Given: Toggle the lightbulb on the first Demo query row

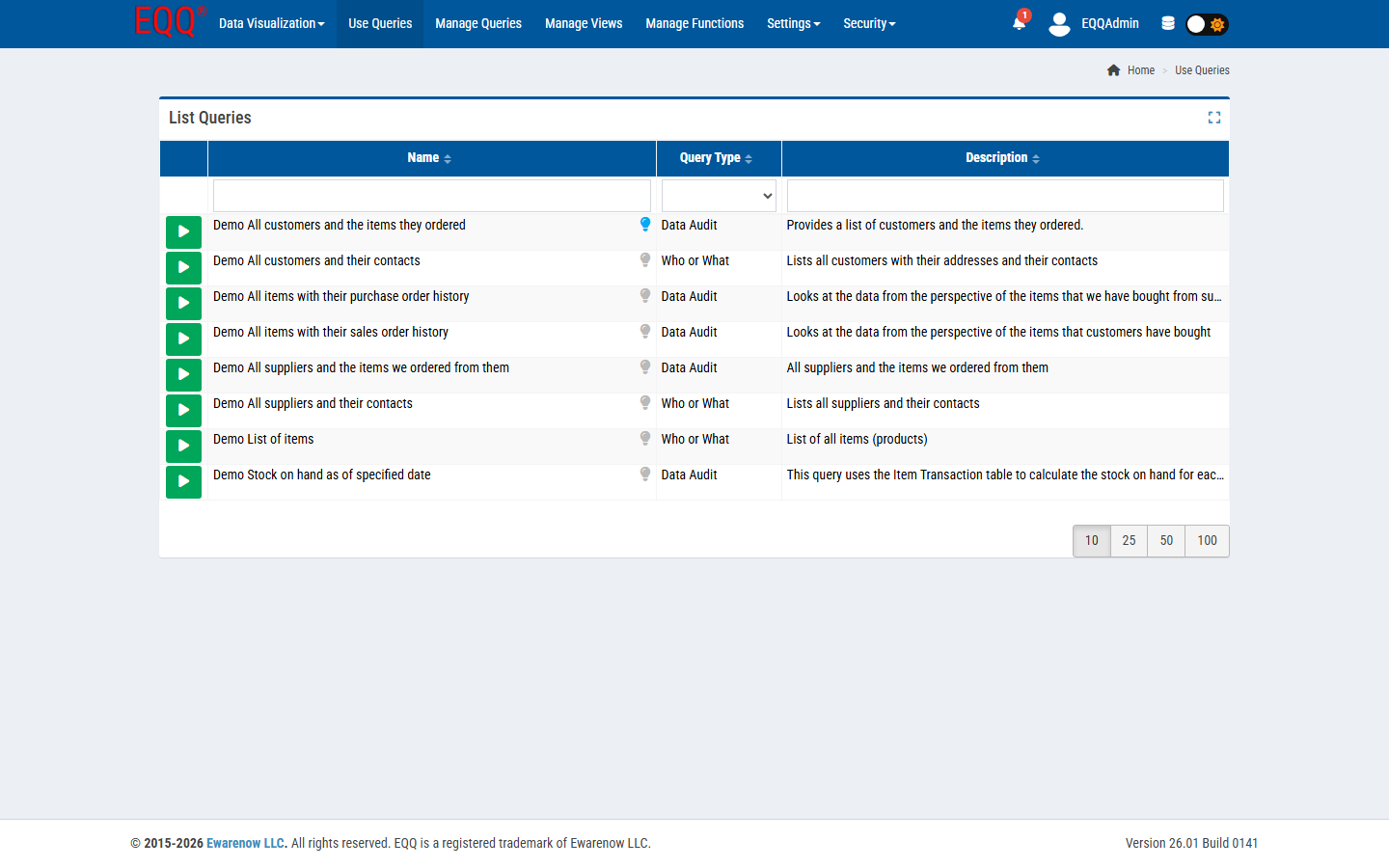Looking at the screenshot, I should (644, 223).
